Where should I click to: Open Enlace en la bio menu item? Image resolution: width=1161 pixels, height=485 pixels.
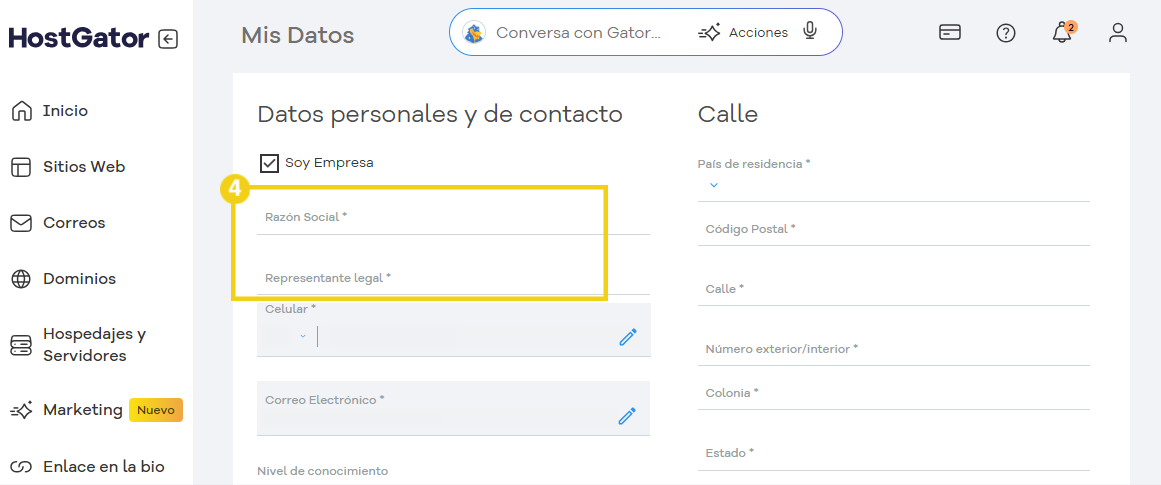pos(104,467)
